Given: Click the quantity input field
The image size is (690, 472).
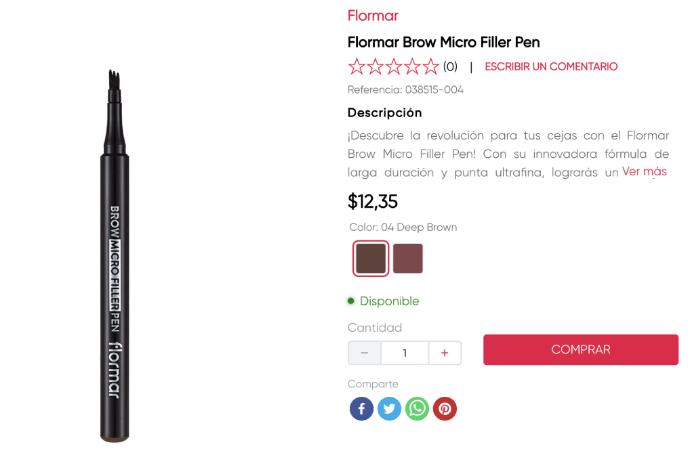Looking at the screenshot, I should [404, 353].
